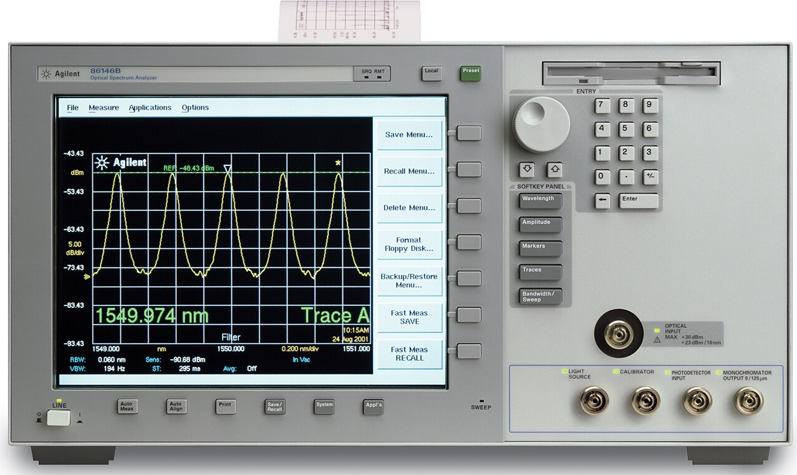The width and height of the screenshot is (797, 475).
Task: Select the Traces panel key
Action: click(x=540, y=272)
